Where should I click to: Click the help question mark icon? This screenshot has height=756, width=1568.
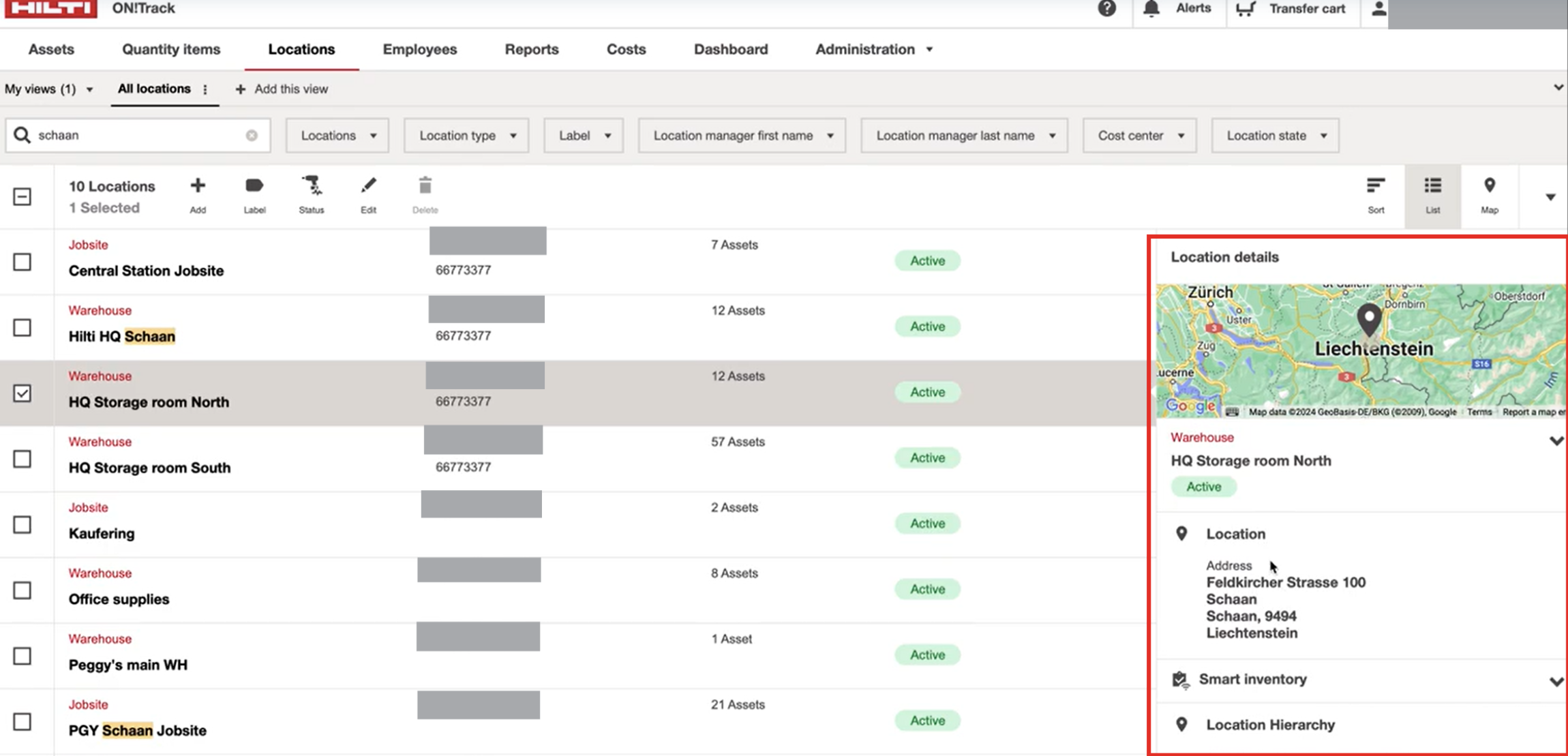coord(1107,8)
